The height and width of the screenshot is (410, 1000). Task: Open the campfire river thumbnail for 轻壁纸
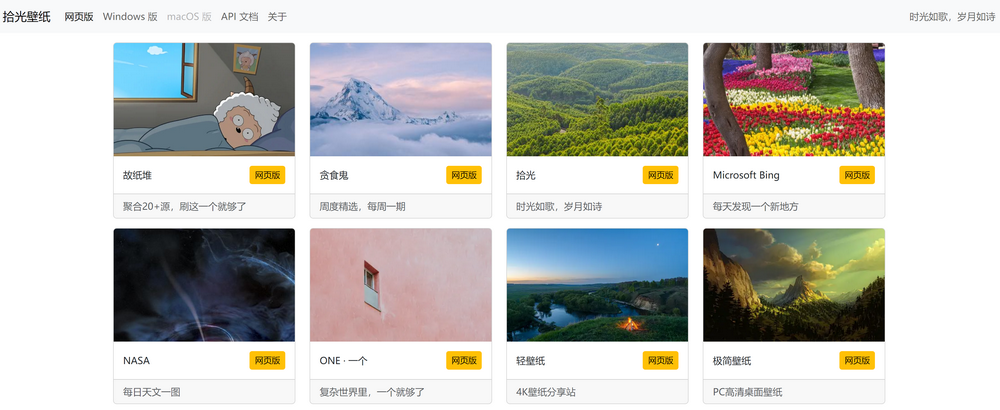598,285
